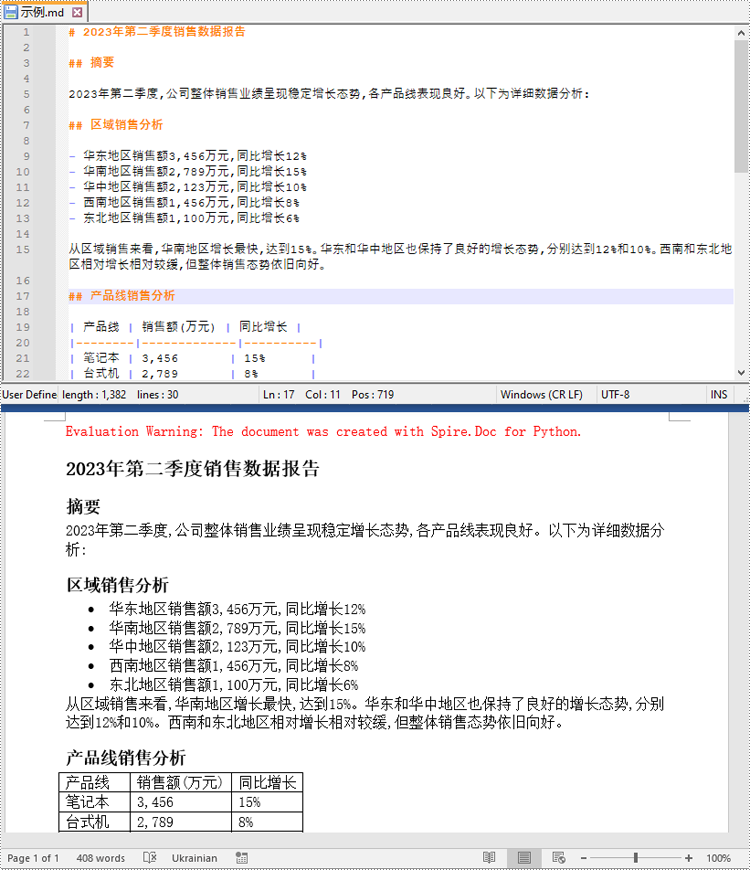Click the 'Page 1 of 1' indicator in Word
The image size is (750, 870).
[33, 858]
